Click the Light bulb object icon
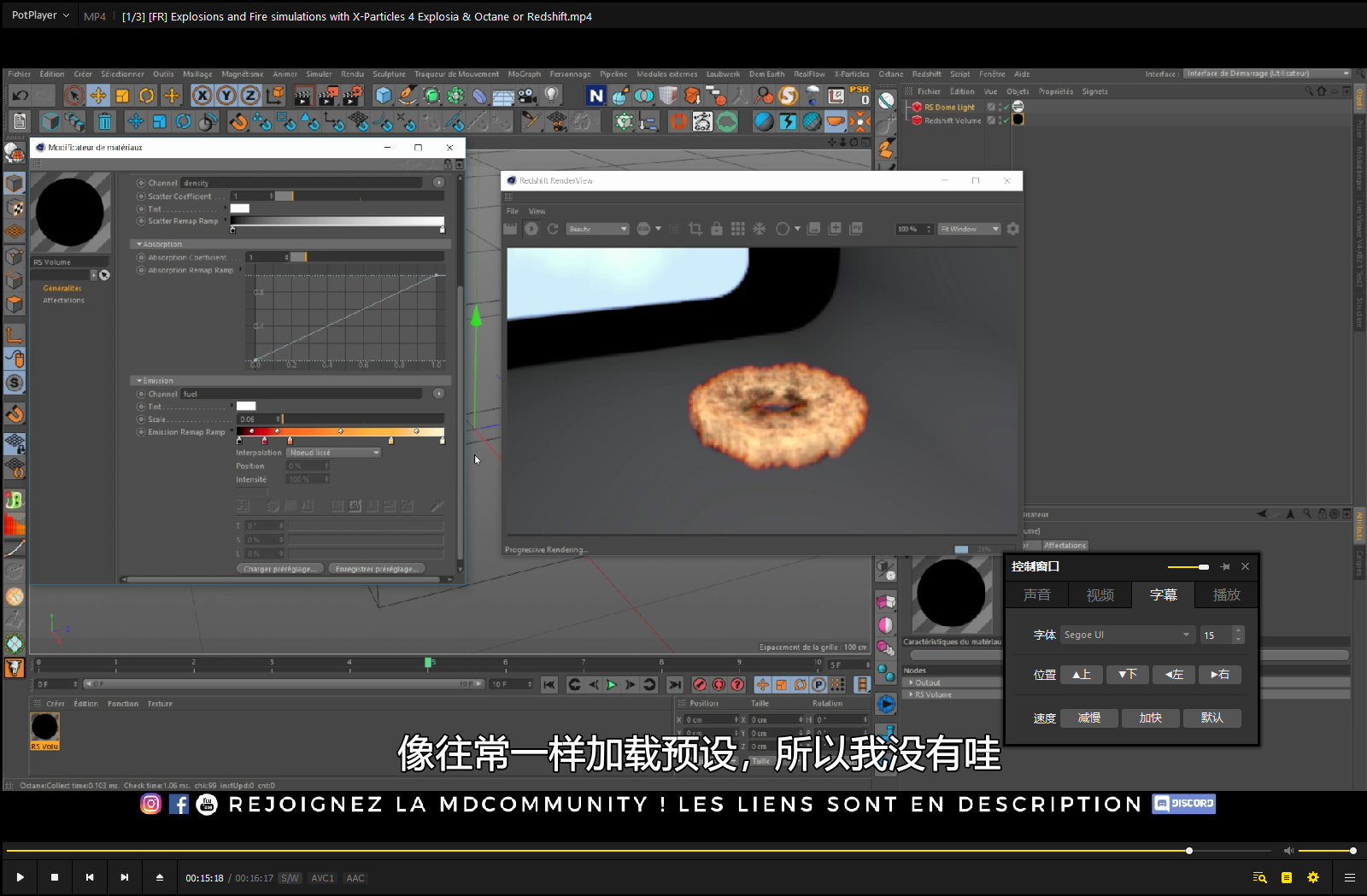The height and width of the screenshot is (896, 1367). [x=552, y=96]
